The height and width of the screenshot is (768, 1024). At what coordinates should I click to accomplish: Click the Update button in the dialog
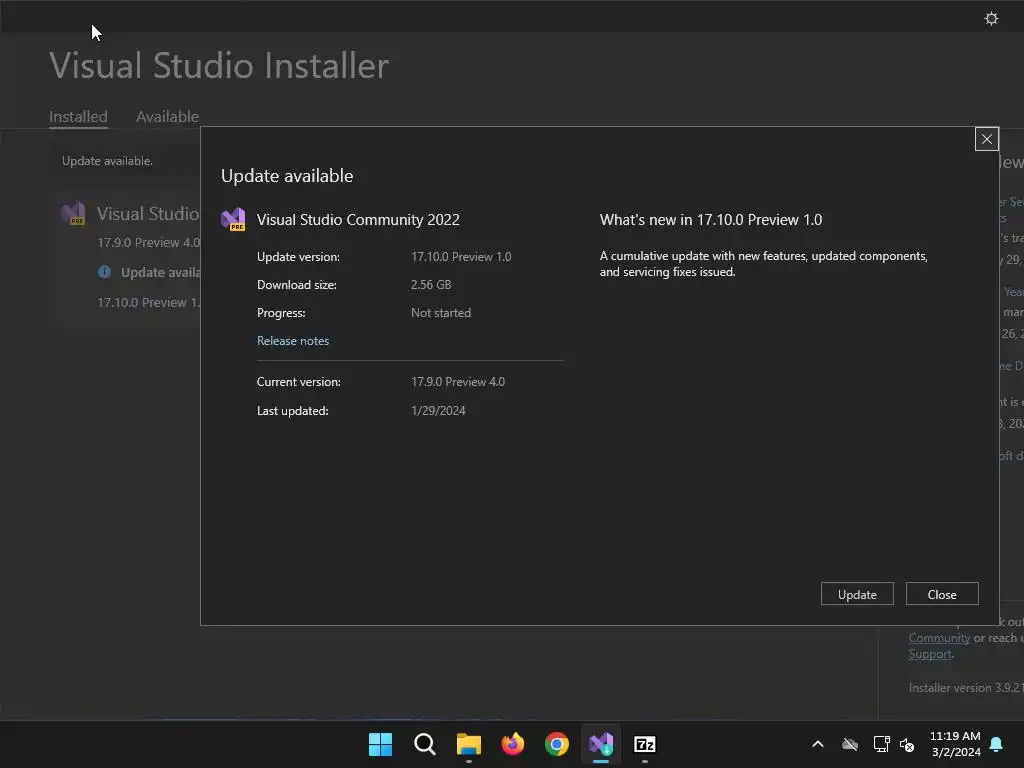tap(857, 594)
